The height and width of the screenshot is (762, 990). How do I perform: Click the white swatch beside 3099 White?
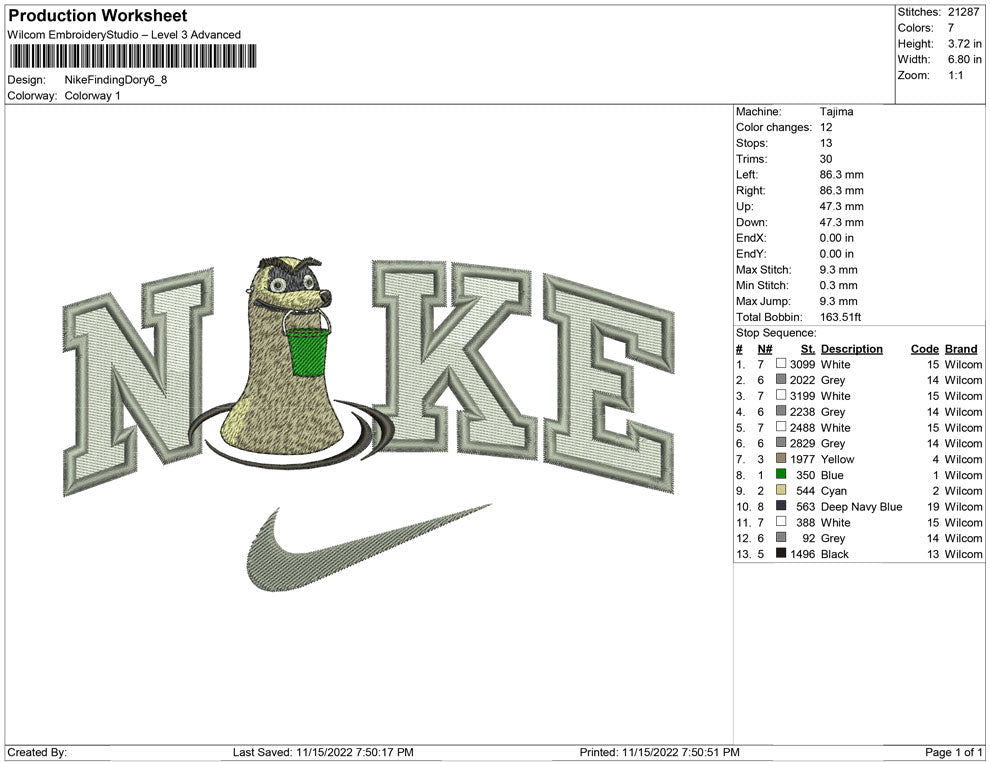tap(781, 364)
